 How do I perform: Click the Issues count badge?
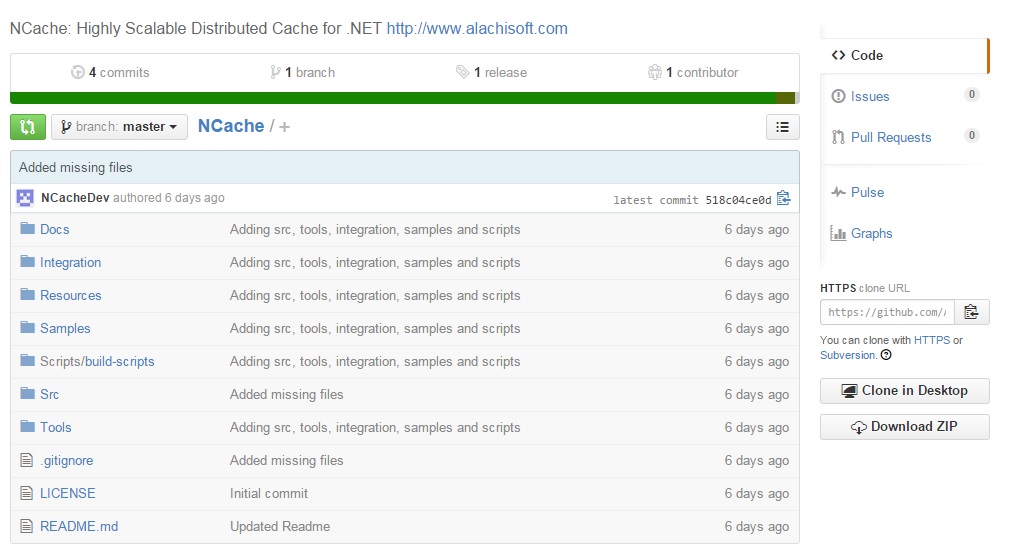(x=971, y=95)
